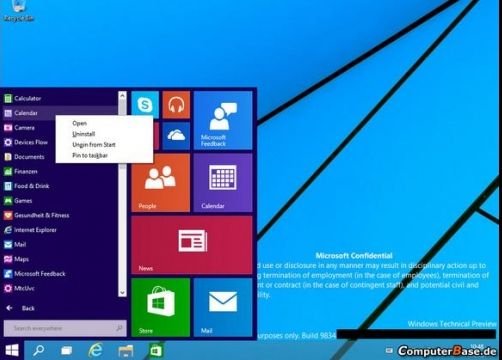Select the Calendar entry in app list
Screen dimensions: 502x360
tap(59, 113)
